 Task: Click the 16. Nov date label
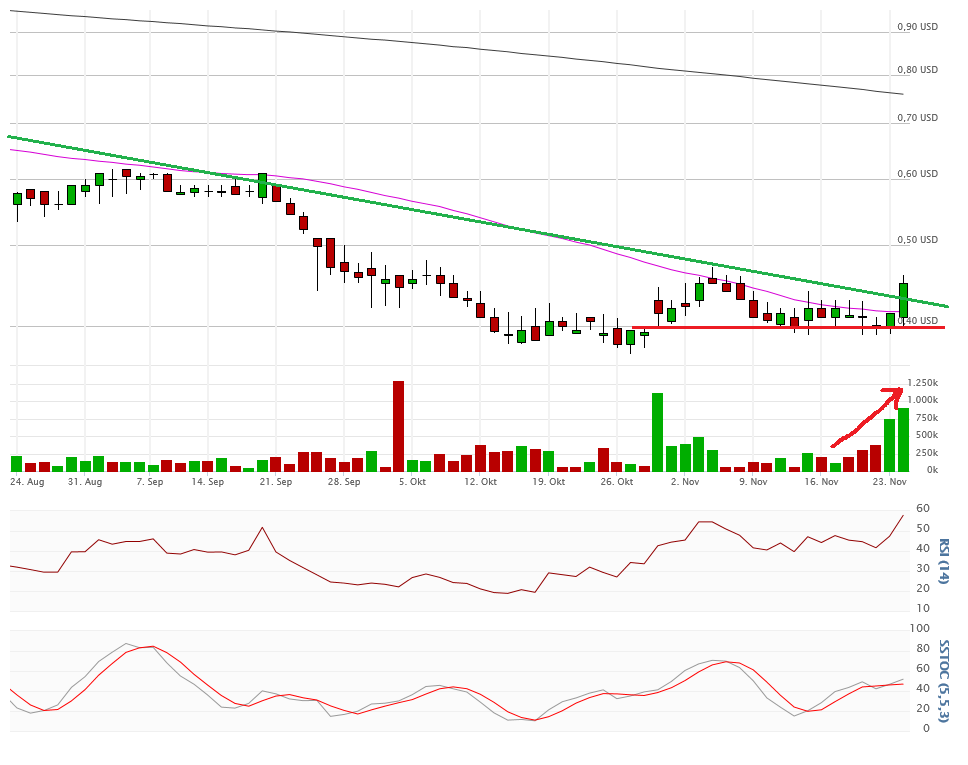(x=822, y=482)
